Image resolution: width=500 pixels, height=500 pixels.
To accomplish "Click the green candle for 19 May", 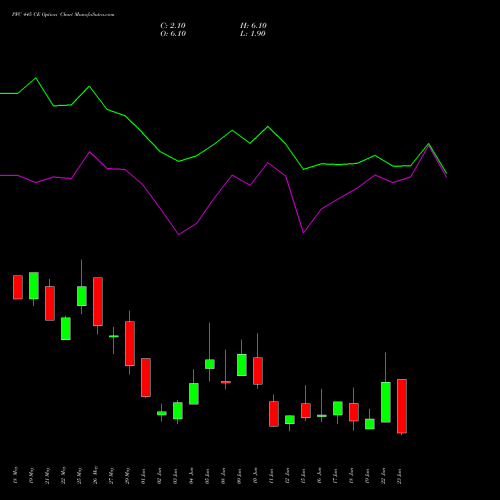I will coord(34,286).
